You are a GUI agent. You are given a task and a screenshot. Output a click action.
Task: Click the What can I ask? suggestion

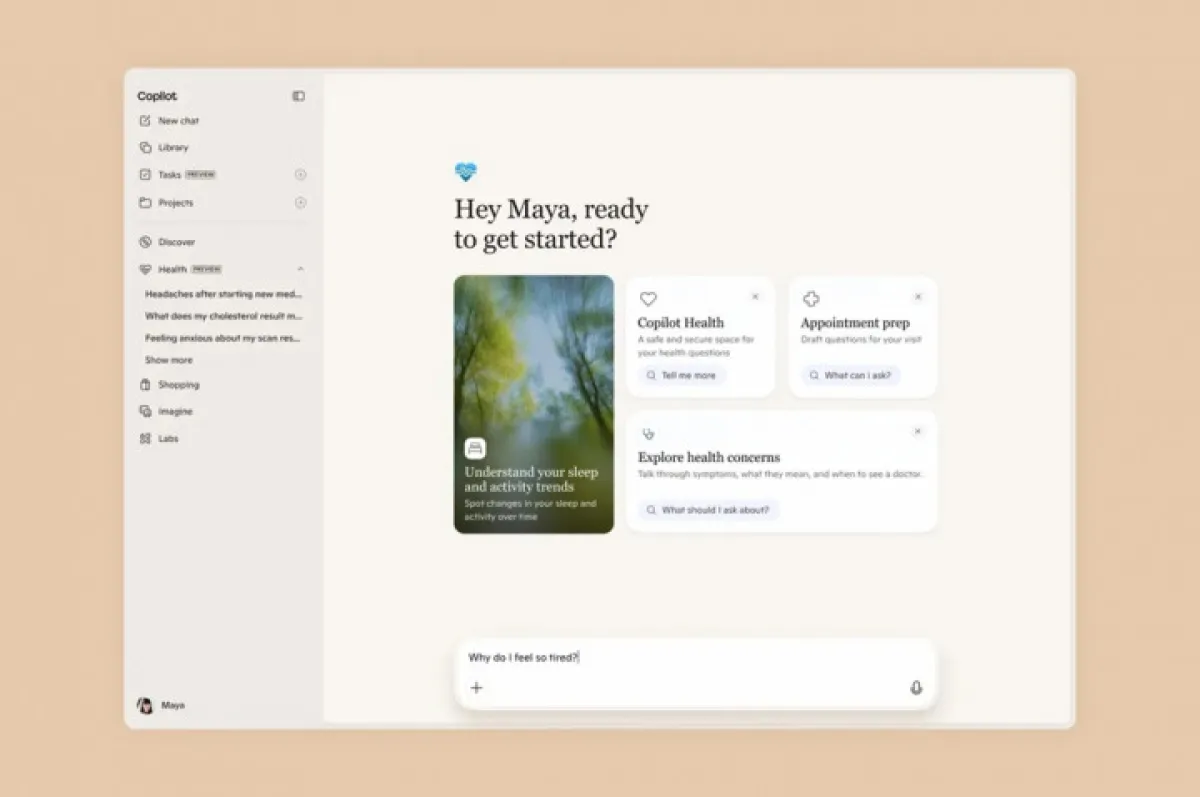851,376
